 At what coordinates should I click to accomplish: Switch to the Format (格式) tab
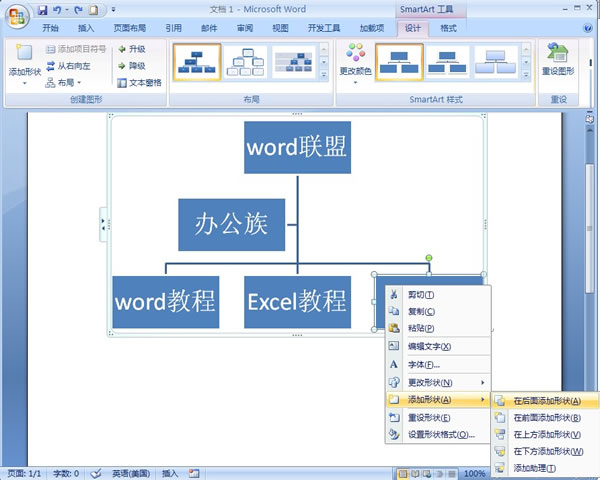[448, 28]
